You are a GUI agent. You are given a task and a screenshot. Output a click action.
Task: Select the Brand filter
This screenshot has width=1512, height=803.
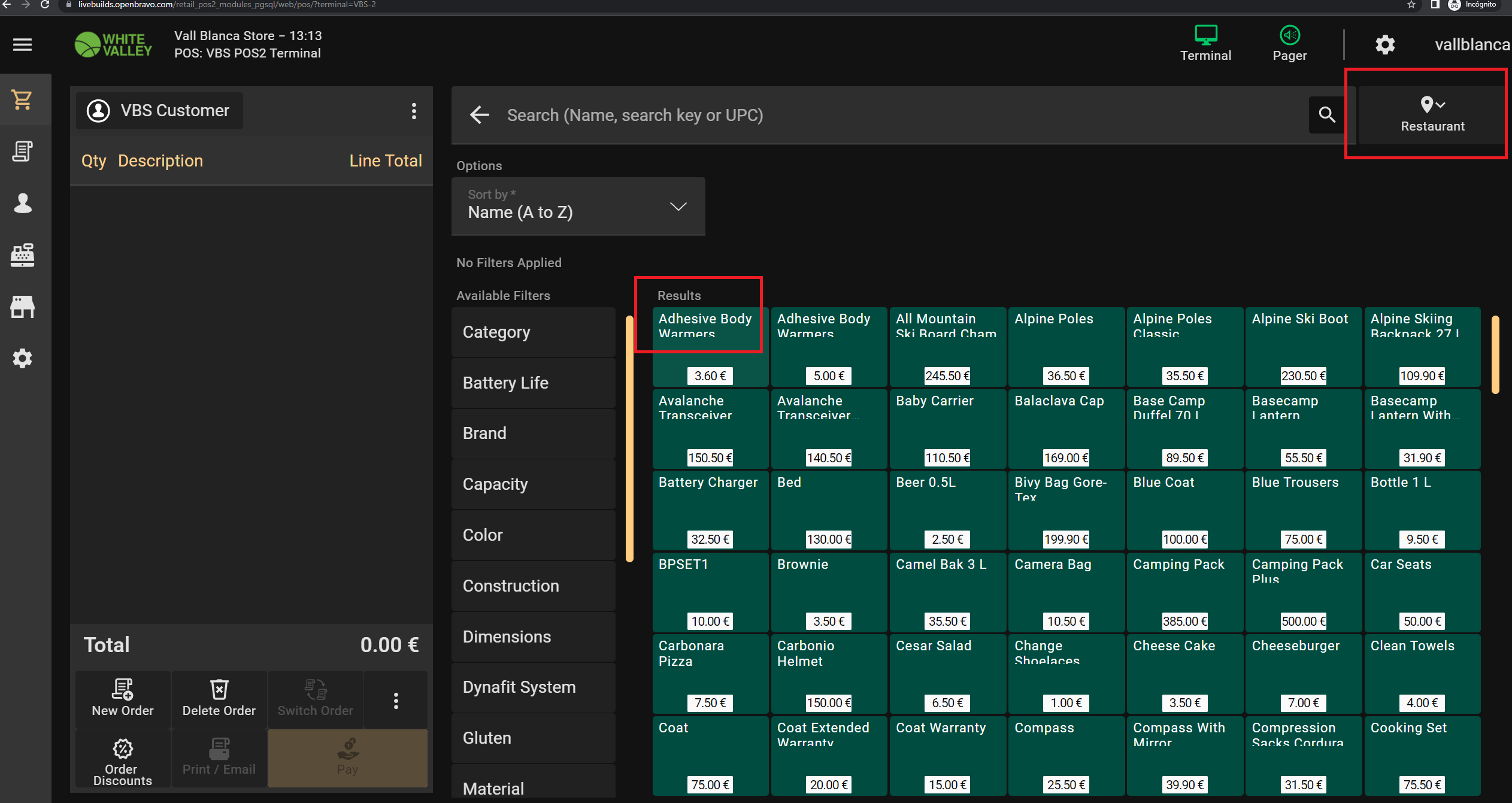pos(533,433)
